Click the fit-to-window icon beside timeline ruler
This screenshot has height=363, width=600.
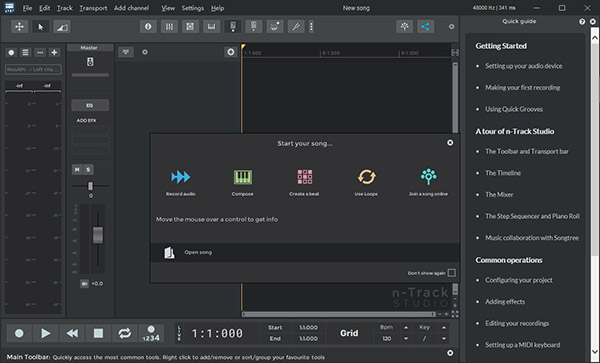[455, 52]
